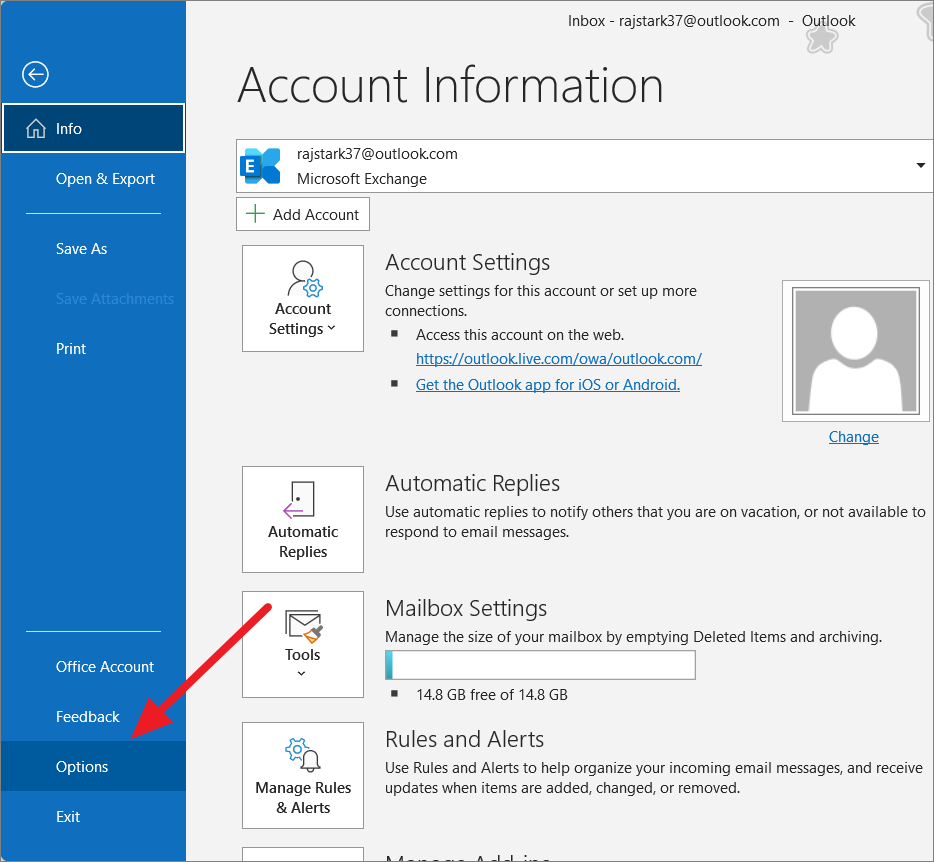Click the Add Account button
The height and width of the screenshot is (862, 934).
coord(303,214)
